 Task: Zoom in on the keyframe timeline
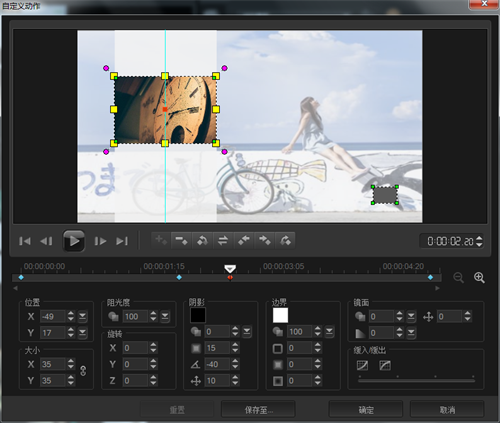click(479, 277)
